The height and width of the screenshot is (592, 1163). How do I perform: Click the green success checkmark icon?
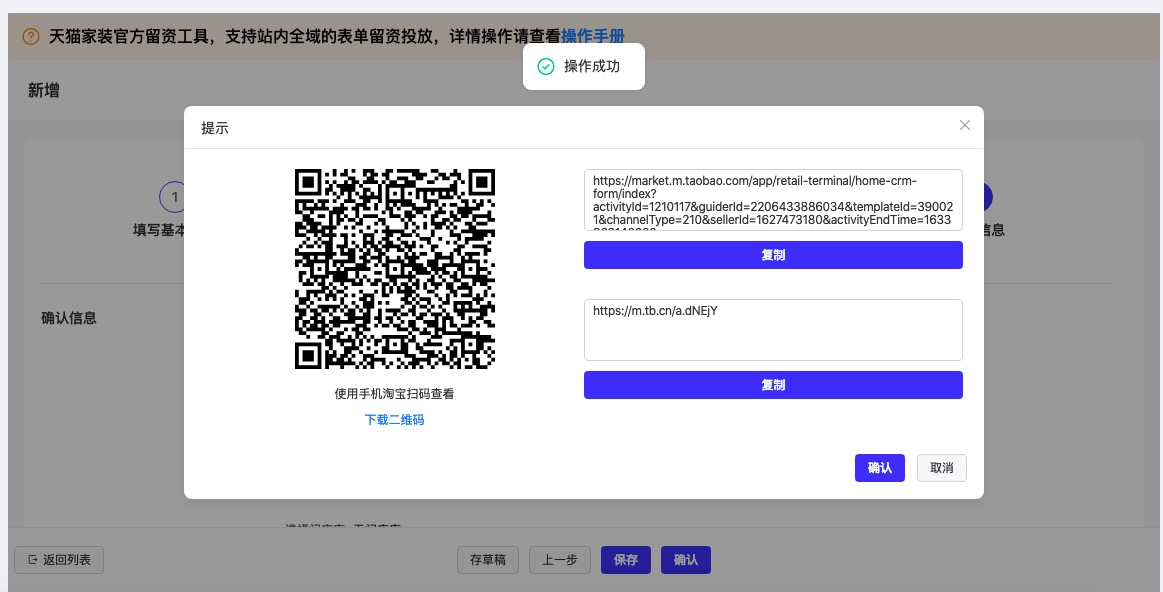[546, 67]
